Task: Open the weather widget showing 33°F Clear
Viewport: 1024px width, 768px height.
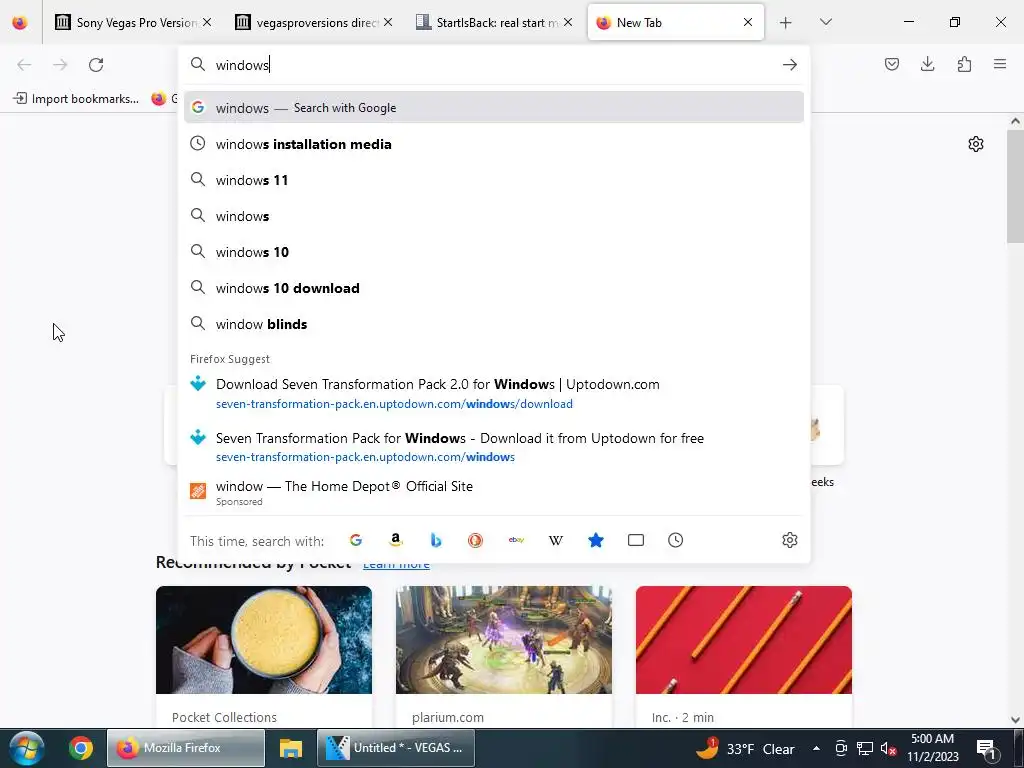Action: (746, 748)
